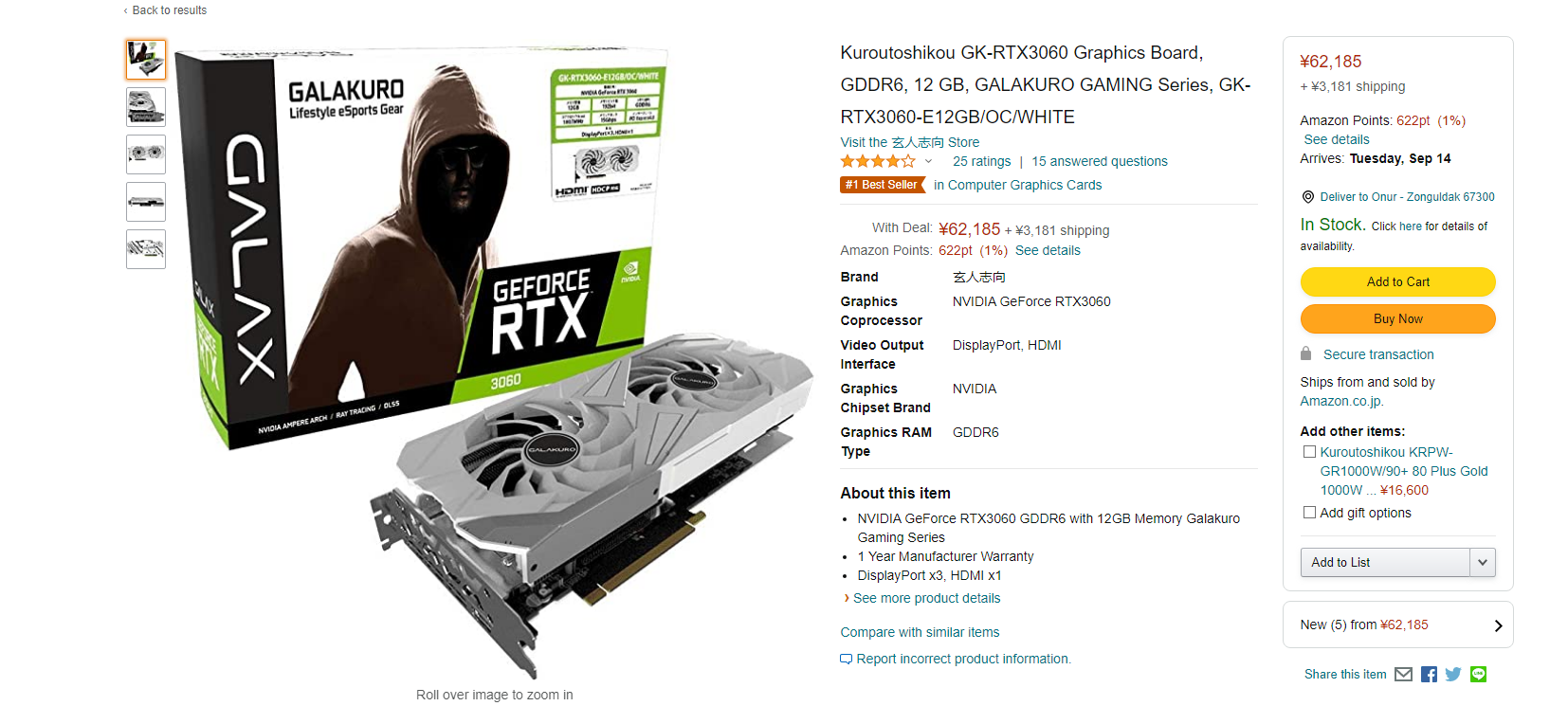
Task: Click the star rating icons
Action: click(x=878, y=161)
